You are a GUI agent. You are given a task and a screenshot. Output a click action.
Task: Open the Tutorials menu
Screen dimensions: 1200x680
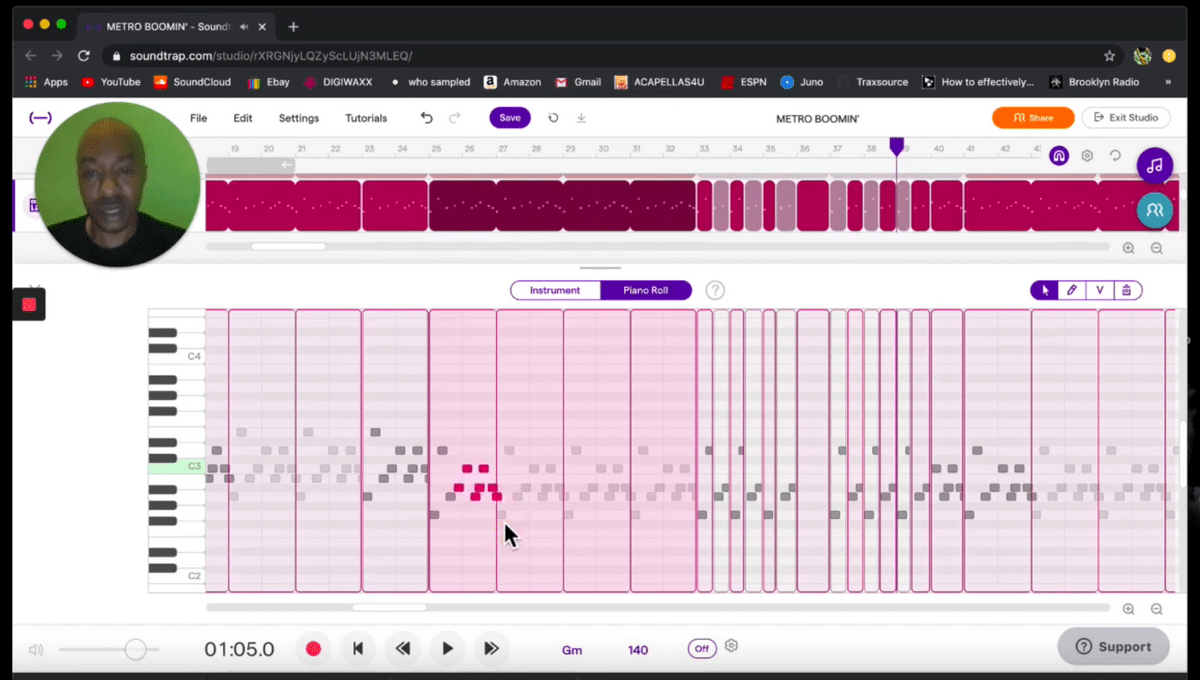(x=366, y=118)
